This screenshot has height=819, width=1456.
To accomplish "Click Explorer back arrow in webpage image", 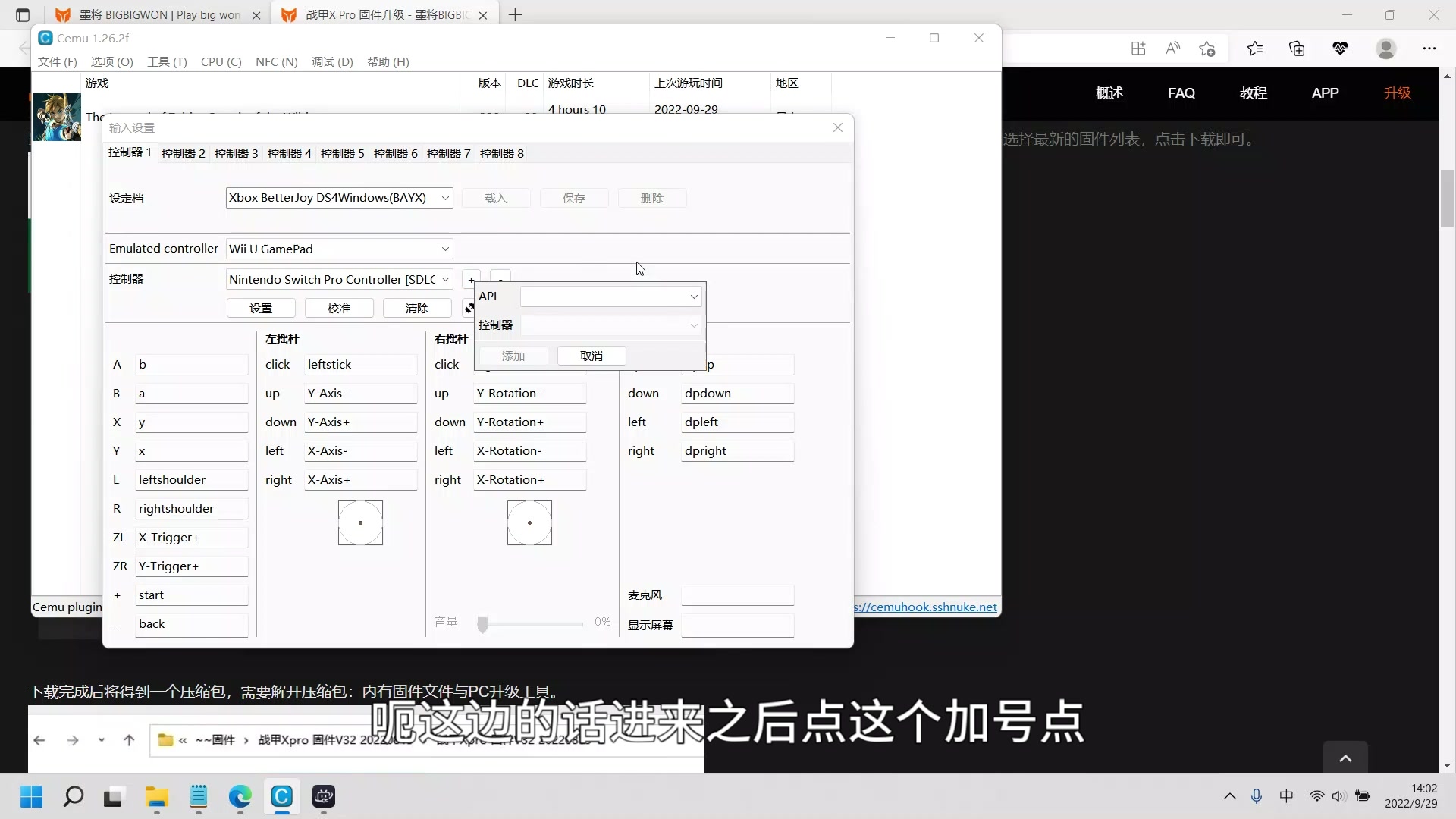I will pyautogui.click(x=39, y=740).
